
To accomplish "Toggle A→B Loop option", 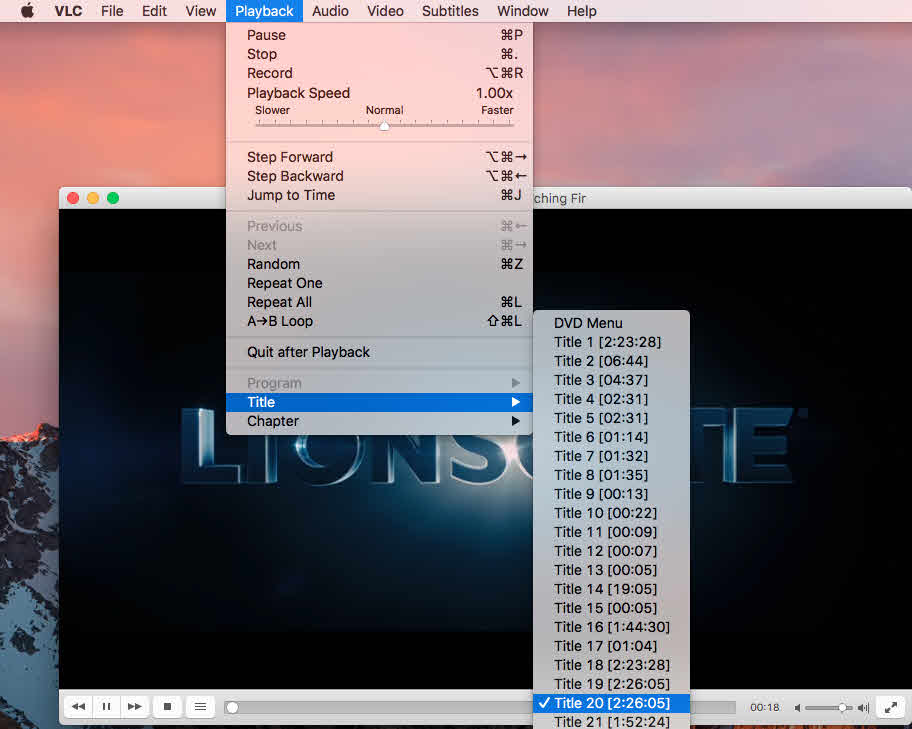I will point(379,321).
